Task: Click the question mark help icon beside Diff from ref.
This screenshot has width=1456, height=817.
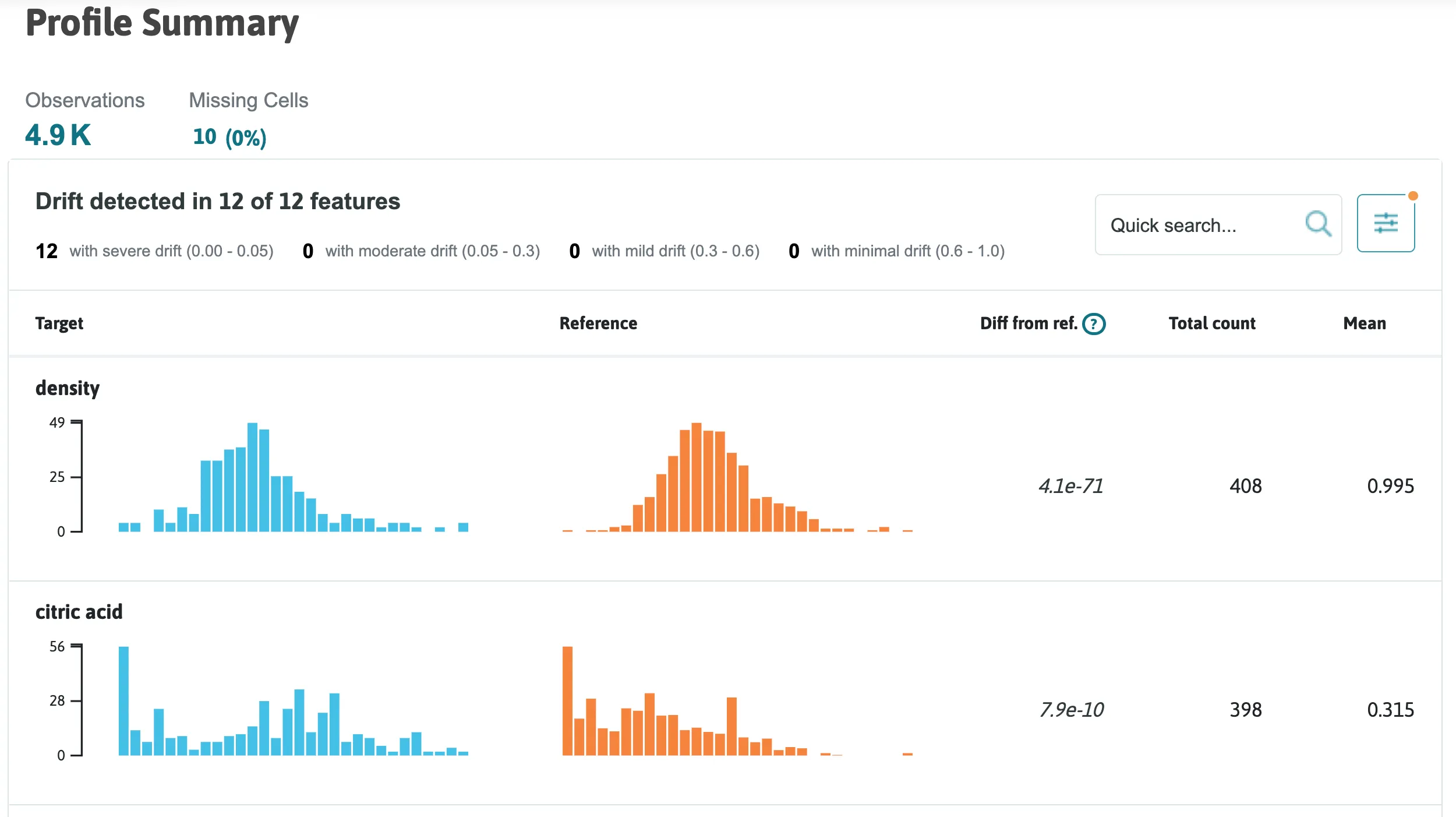Action: 1093,324
